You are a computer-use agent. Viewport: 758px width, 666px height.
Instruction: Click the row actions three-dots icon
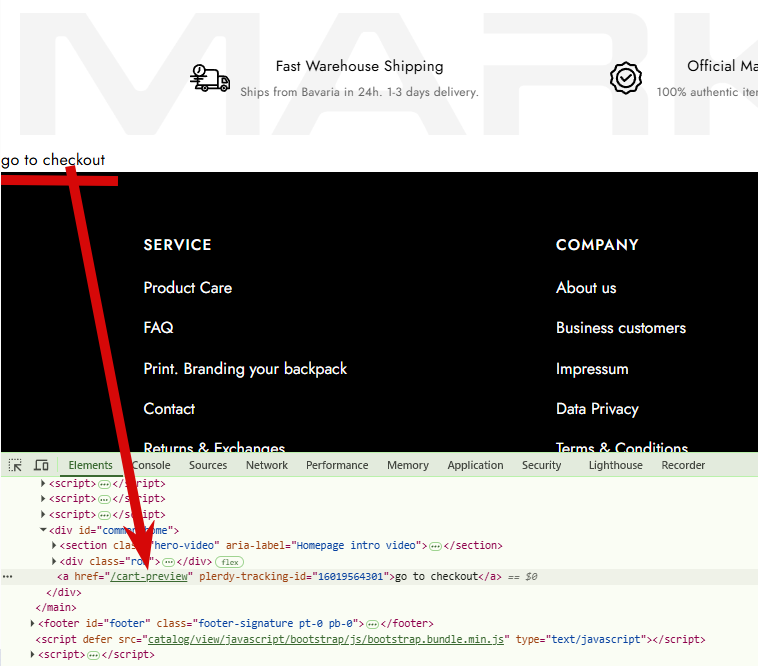(7, 577)
